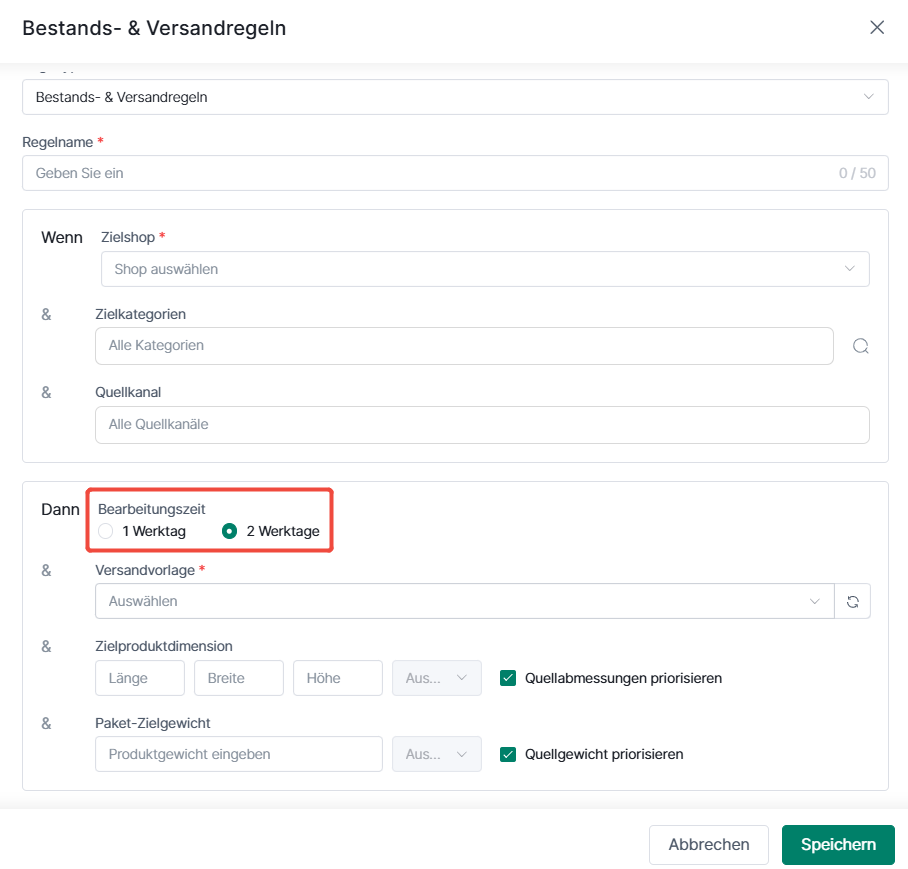Click the Speichern button
This screenshot has width=908, height=869.
click(838, 845)
